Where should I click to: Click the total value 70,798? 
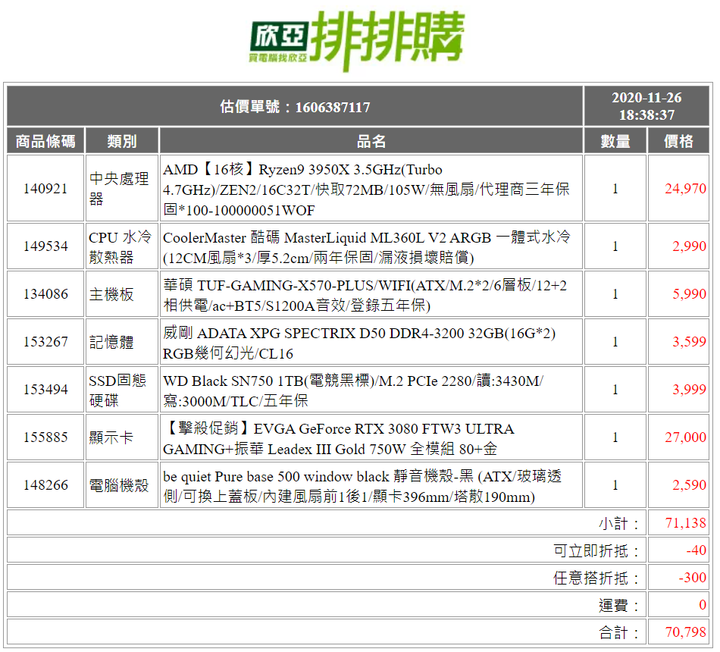point(685,632)
